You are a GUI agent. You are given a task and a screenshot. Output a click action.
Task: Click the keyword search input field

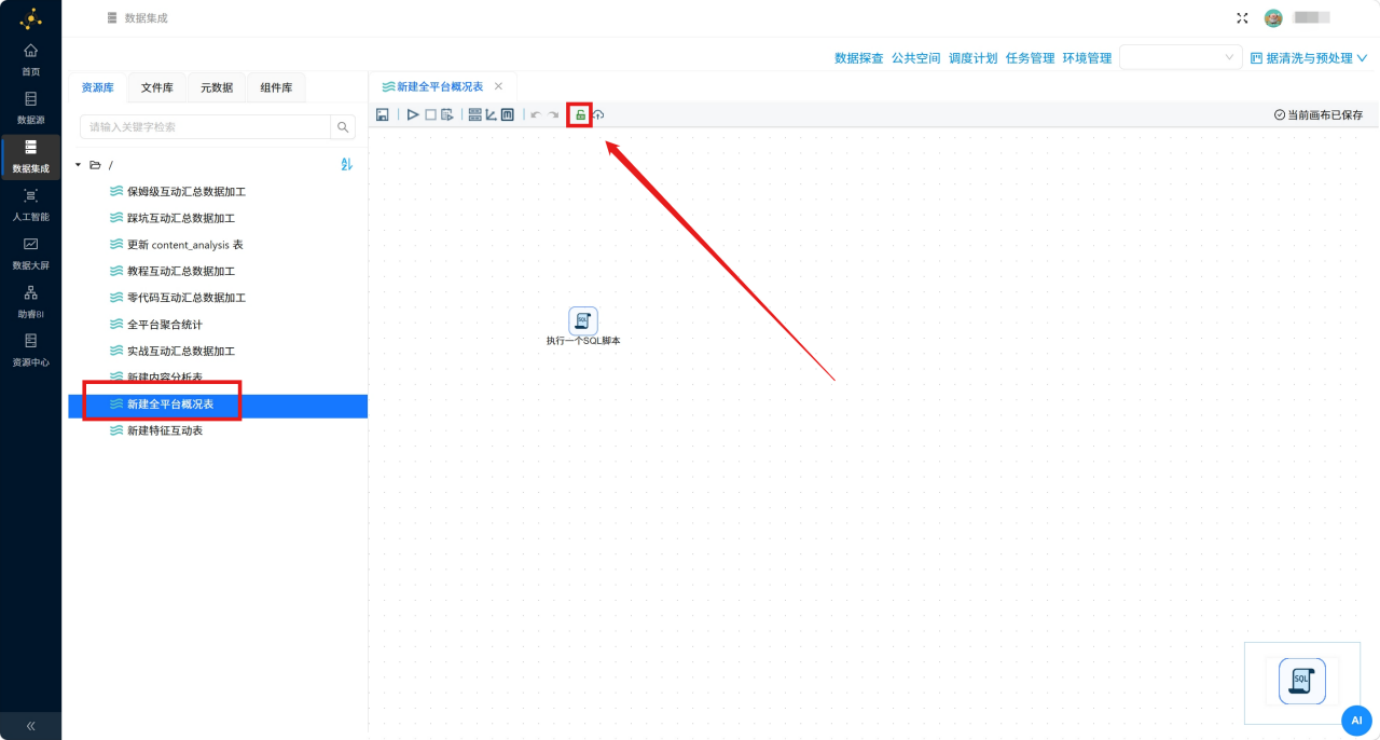(205, 127)
